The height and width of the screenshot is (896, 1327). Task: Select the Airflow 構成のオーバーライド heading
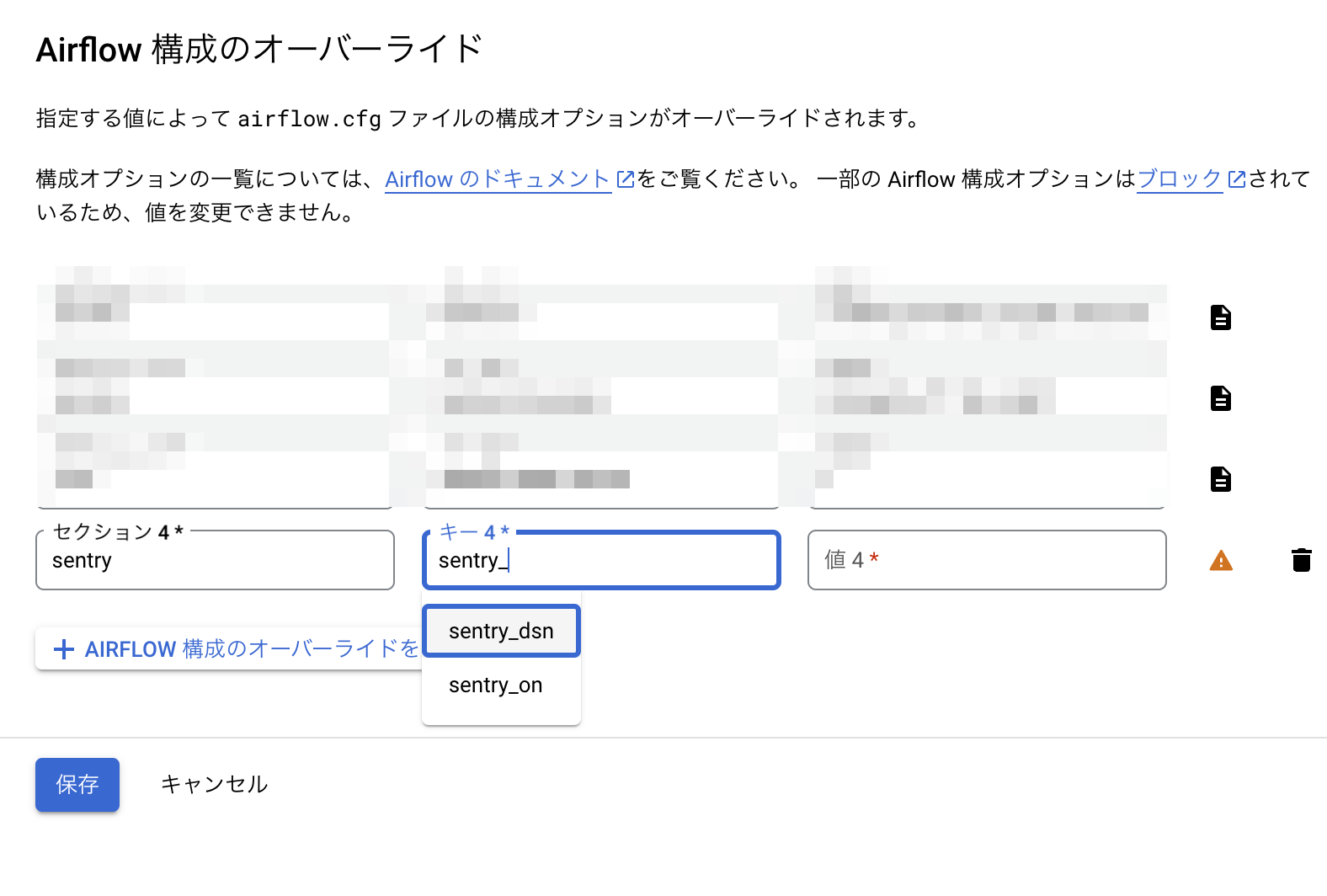point(258,48)
